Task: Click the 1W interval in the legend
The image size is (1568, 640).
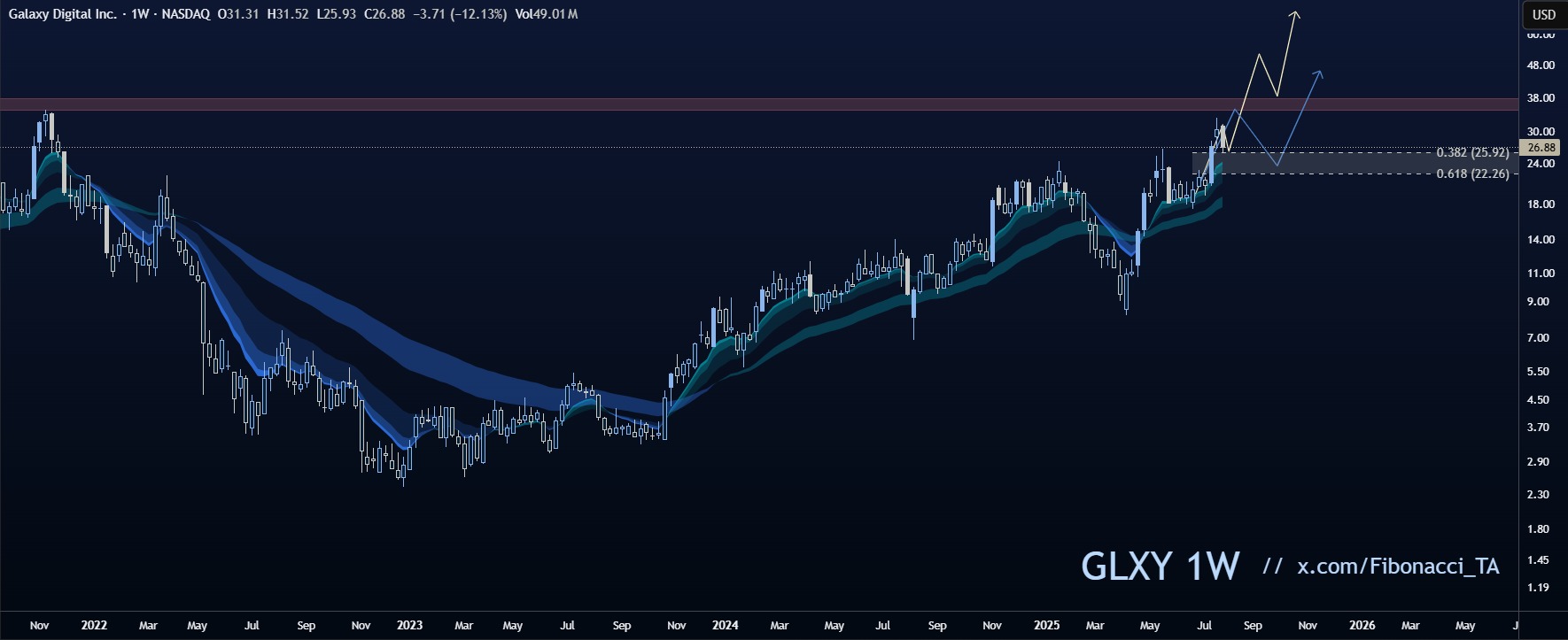Action: point(139,14)
